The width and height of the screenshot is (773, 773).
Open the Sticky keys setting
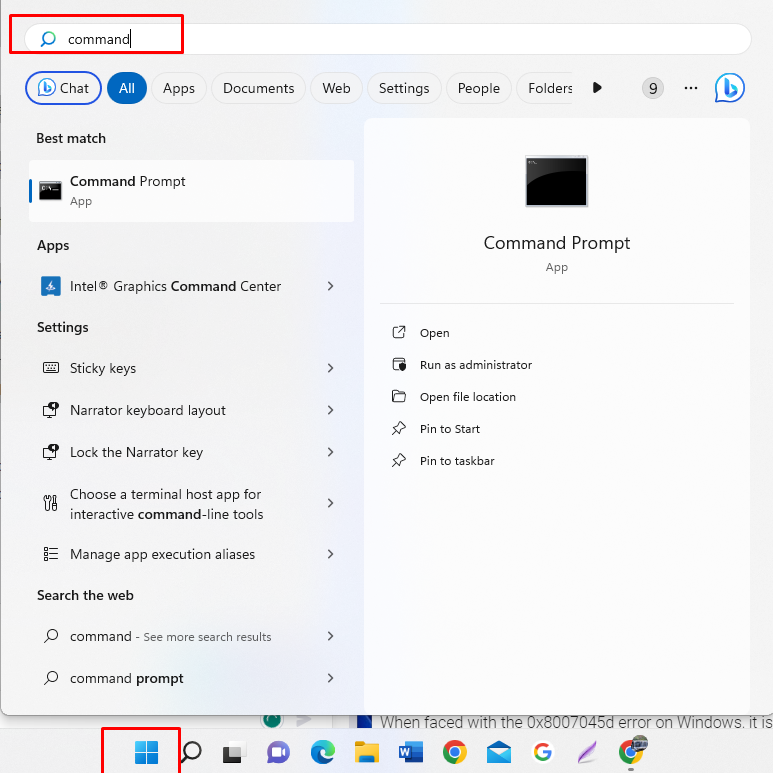pyautogui.click(x=191, y=368)
